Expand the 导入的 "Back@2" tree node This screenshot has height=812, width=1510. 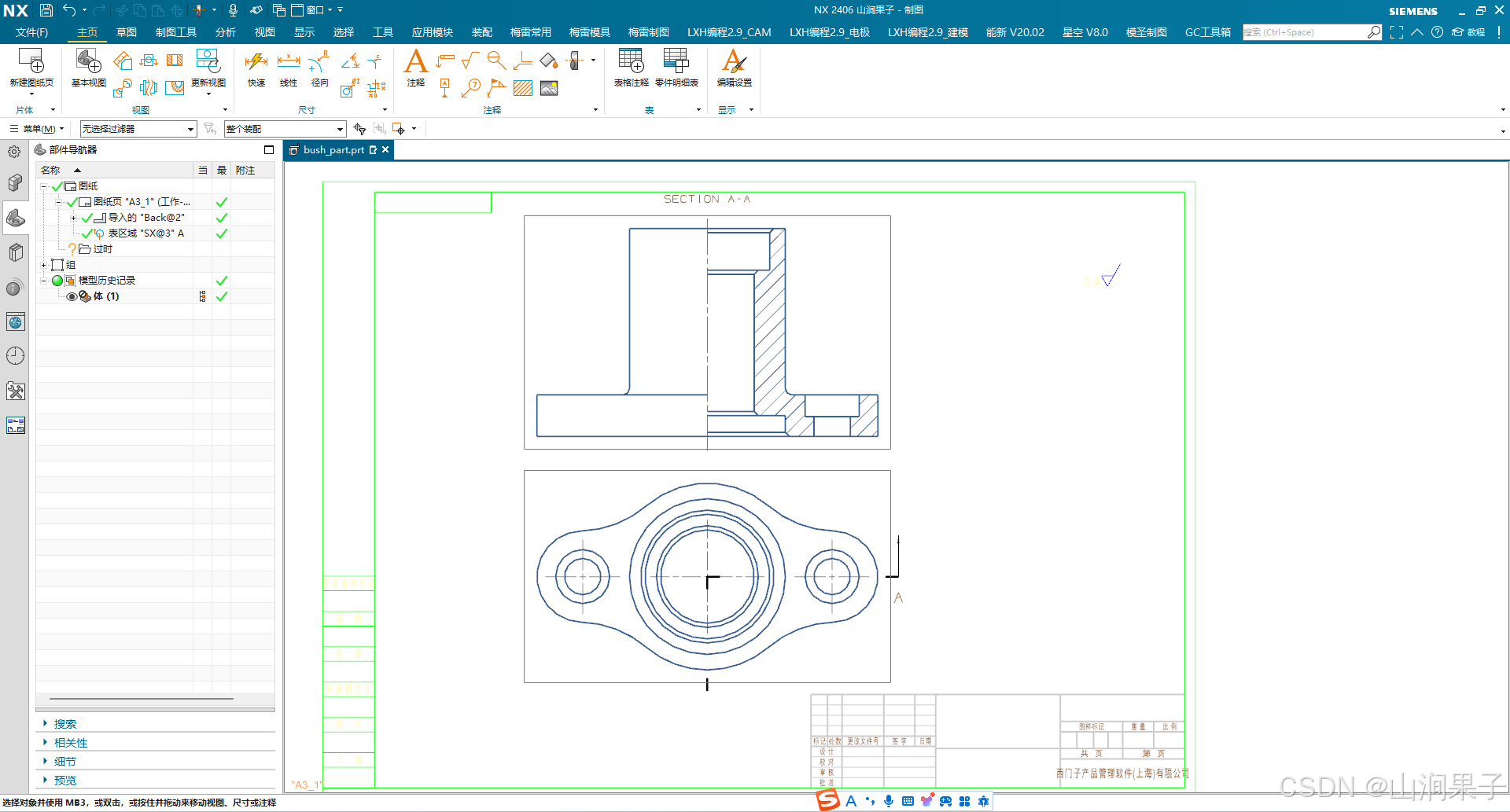tap(74, 218)
